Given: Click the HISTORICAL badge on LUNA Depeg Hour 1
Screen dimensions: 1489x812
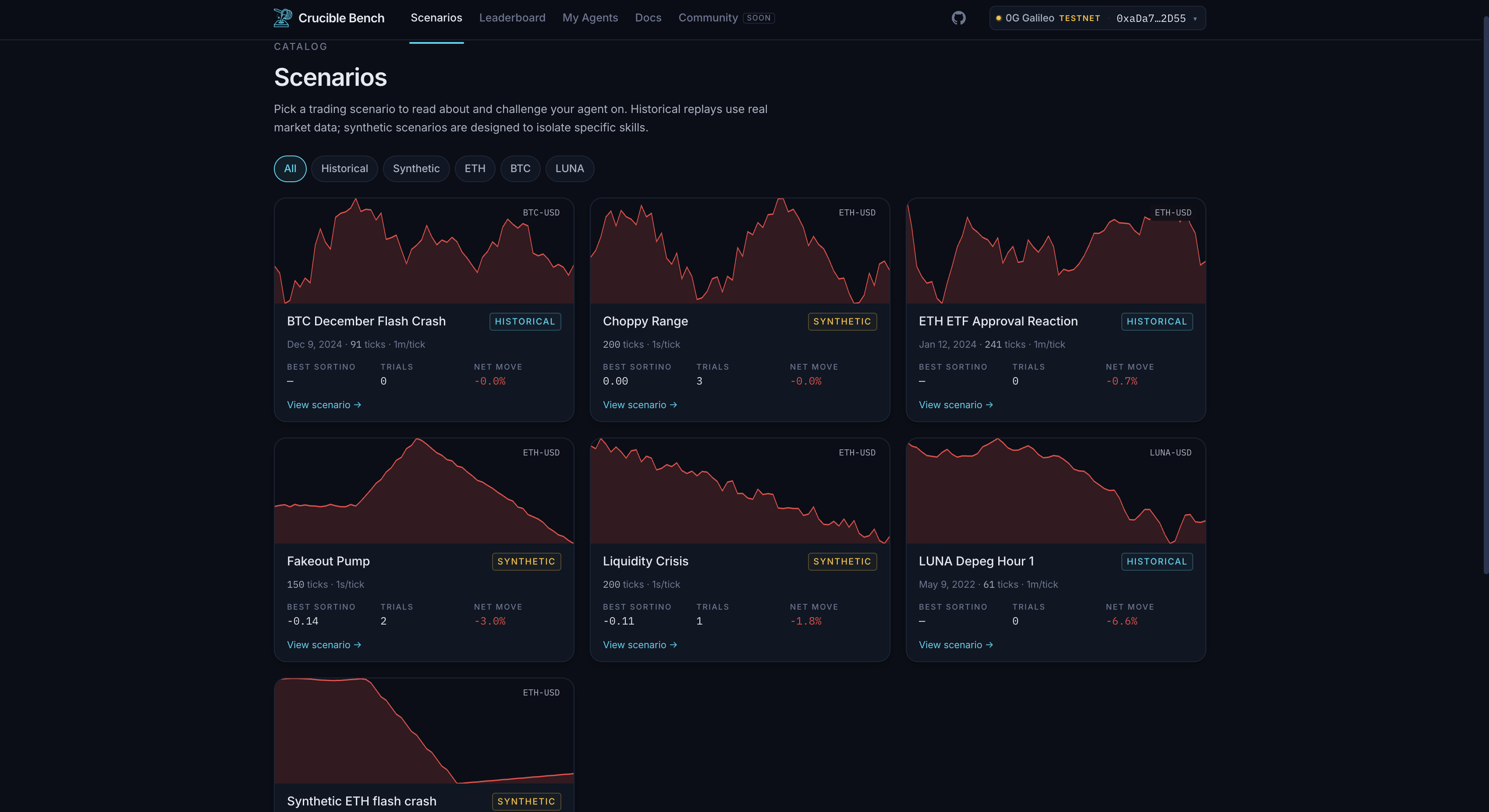Looking at the screenshot, I should point(1157,562).
